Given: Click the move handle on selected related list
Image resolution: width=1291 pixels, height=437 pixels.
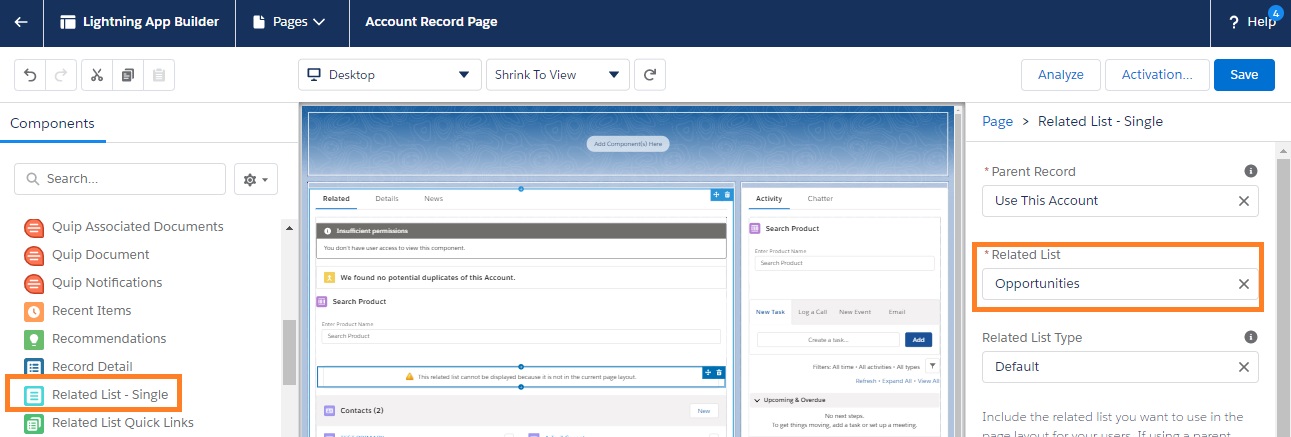Looking at the screenshot, I should coord(708,372).
